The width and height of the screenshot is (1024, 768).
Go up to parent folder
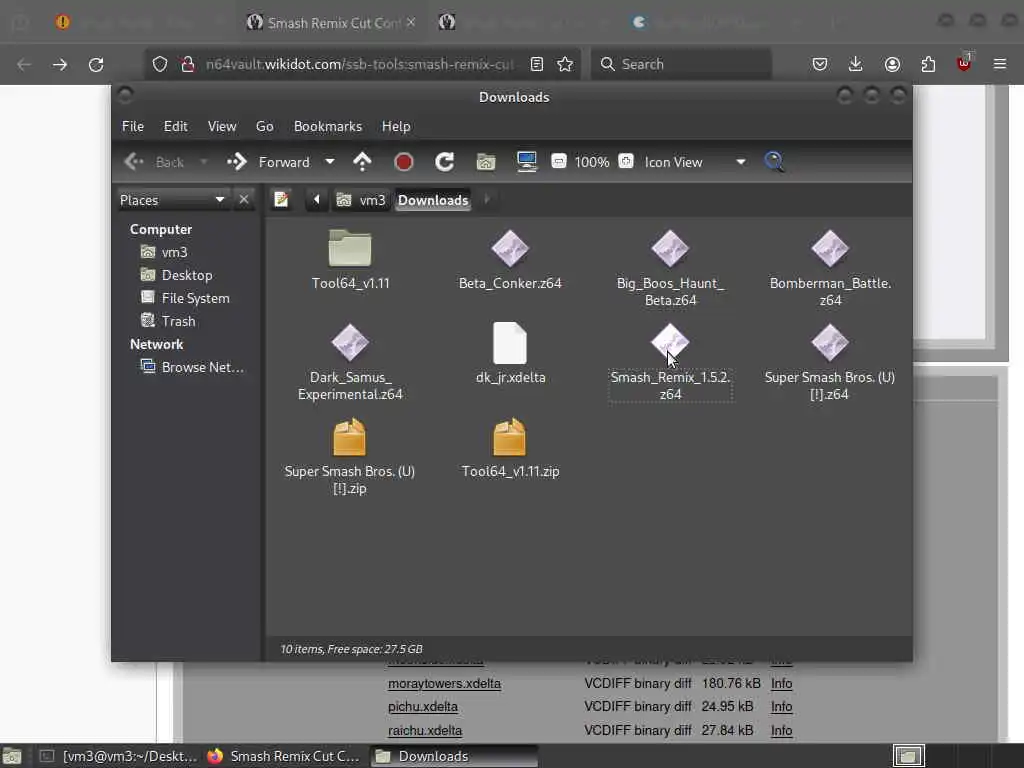coord(362,162)
